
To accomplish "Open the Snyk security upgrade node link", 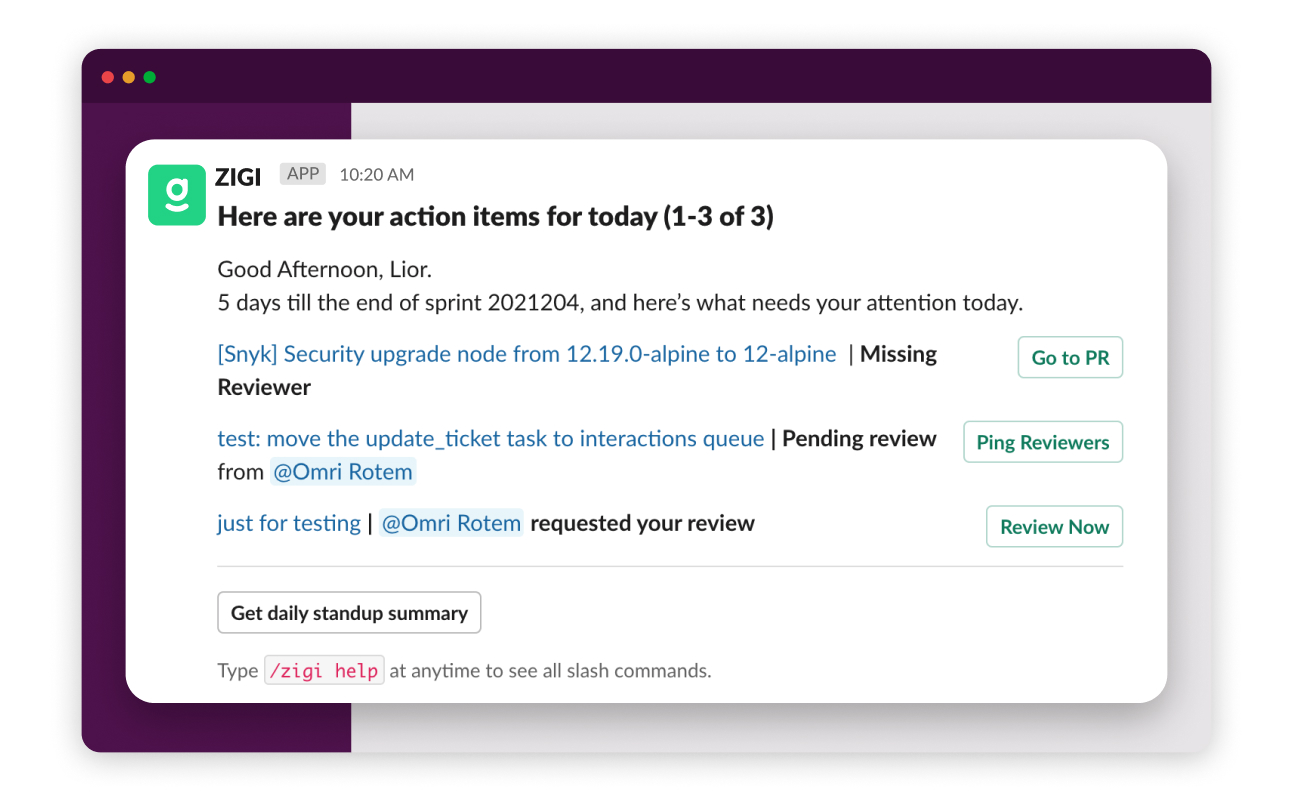I will click(x=526, y=354).
